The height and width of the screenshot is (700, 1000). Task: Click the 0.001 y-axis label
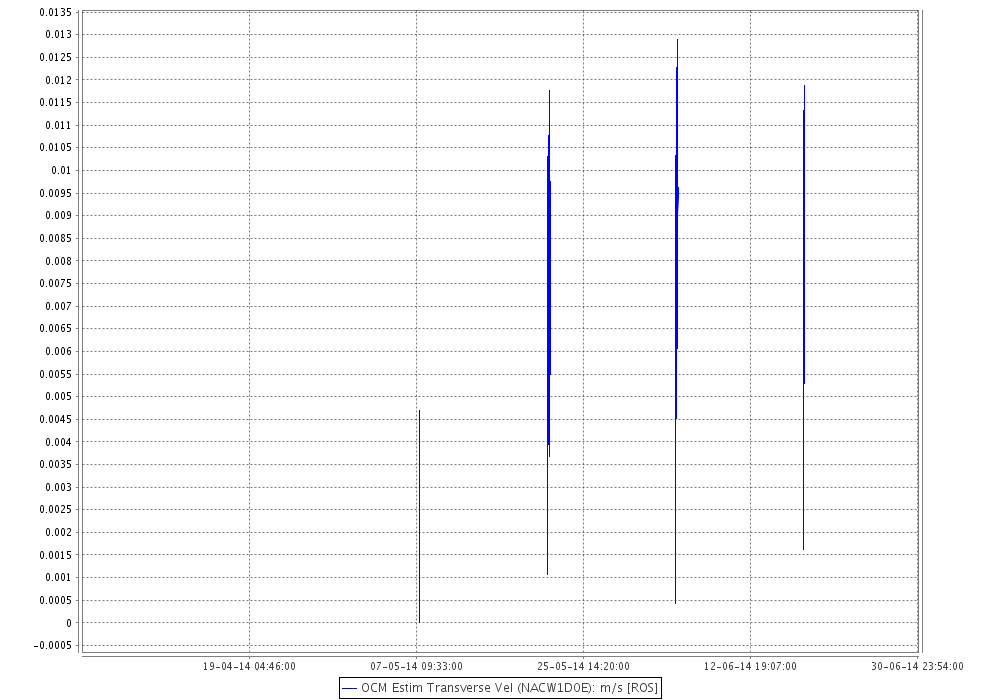[58, 578]
